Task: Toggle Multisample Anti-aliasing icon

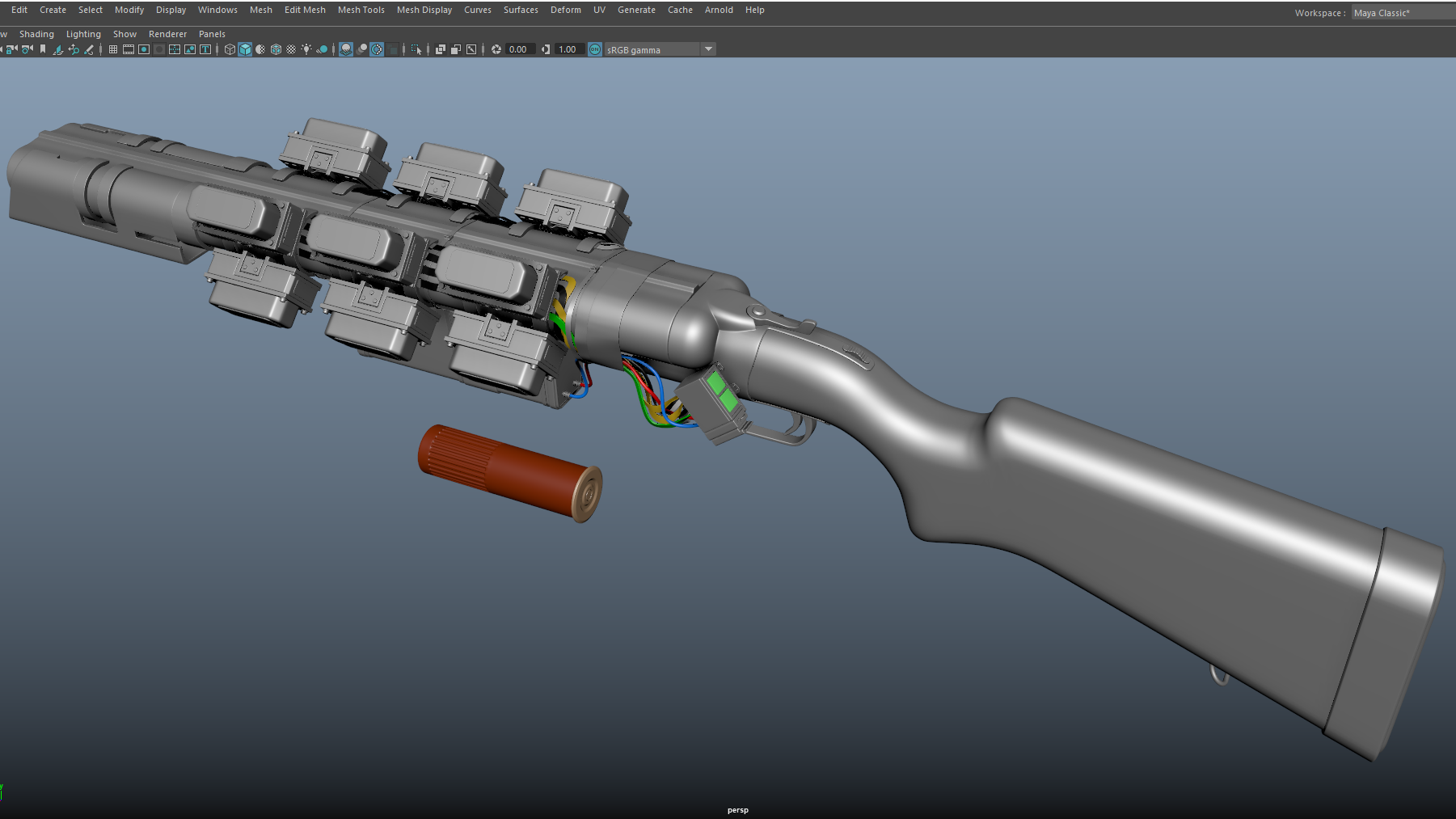Action: [377, 49]
